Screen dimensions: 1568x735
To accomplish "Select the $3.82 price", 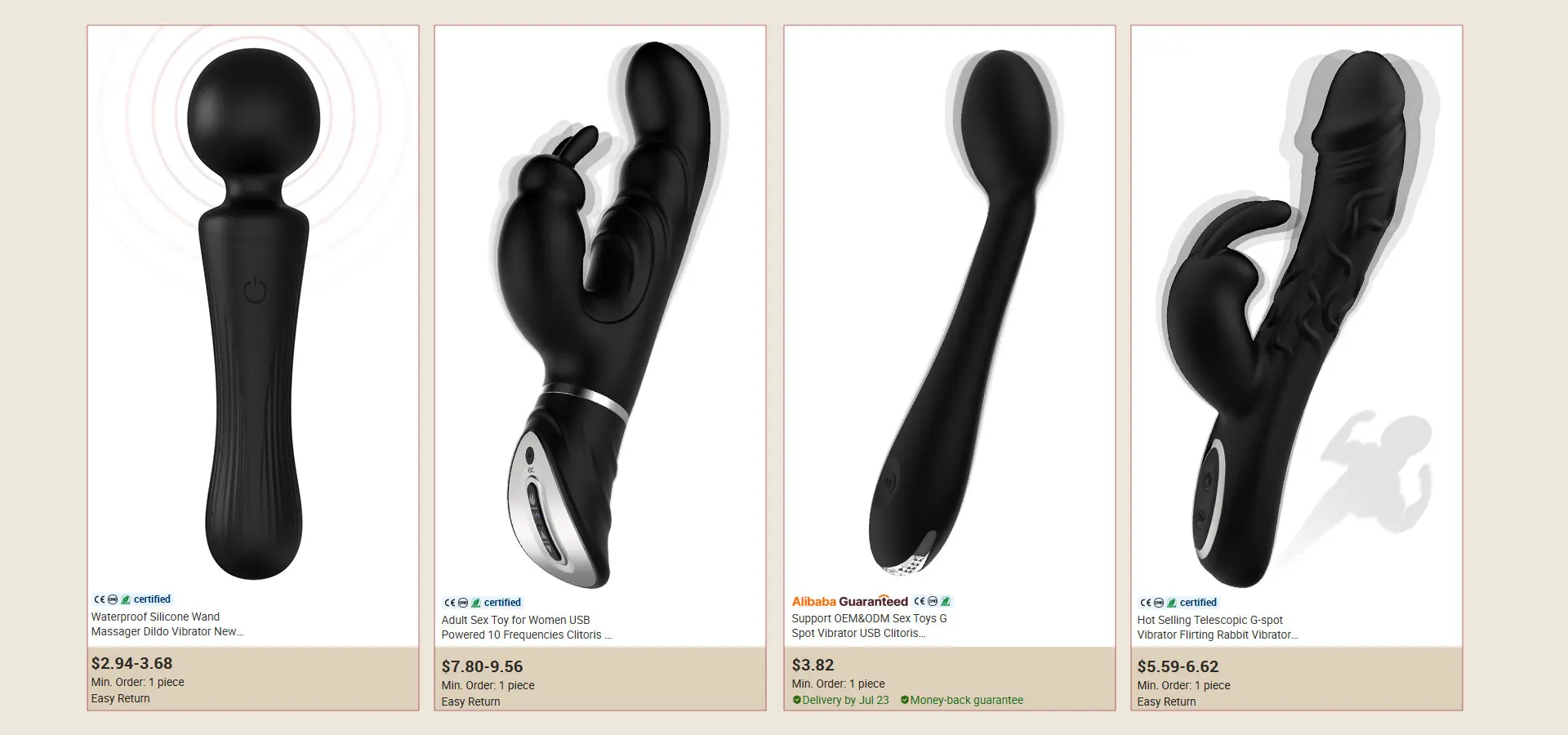I will (x=813, y=665).
